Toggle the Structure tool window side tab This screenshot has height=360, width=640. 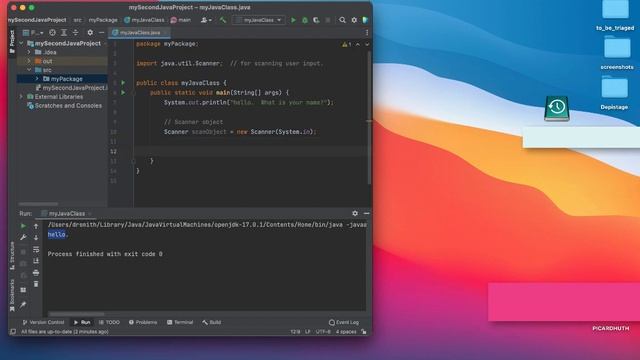[12, 256]
